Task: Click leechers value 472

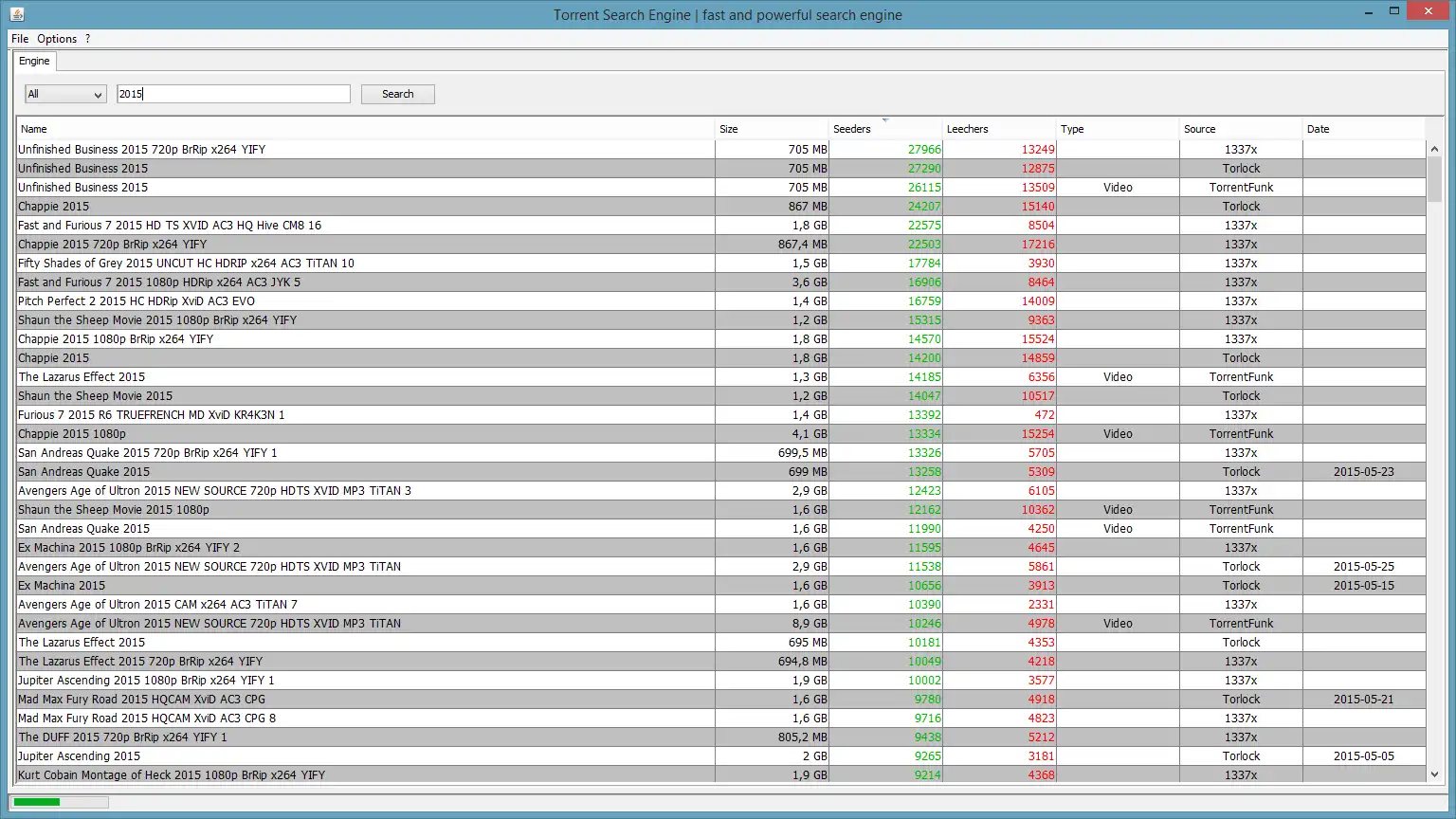Action: coord(1045,414)
